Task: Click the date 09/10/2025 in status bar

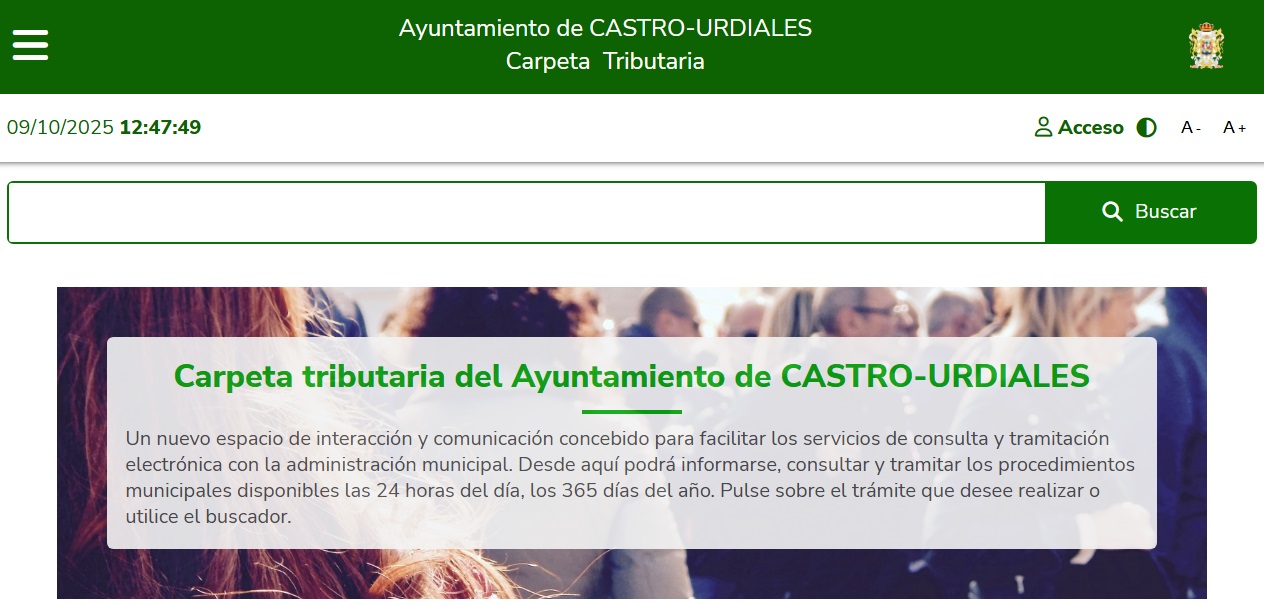Action: [x=60, y=127]
